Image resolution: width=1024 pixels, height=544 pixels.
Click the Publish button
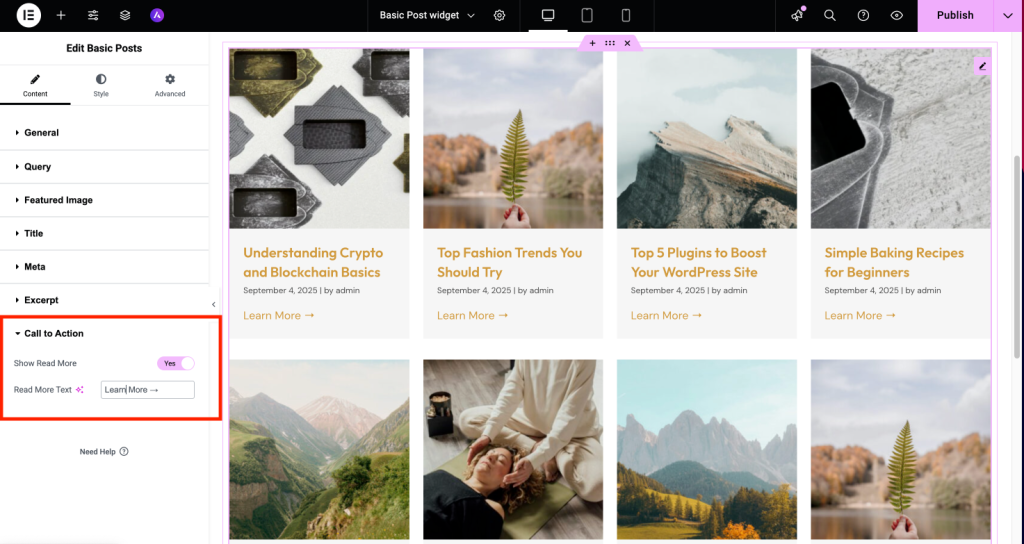[954, 16]
